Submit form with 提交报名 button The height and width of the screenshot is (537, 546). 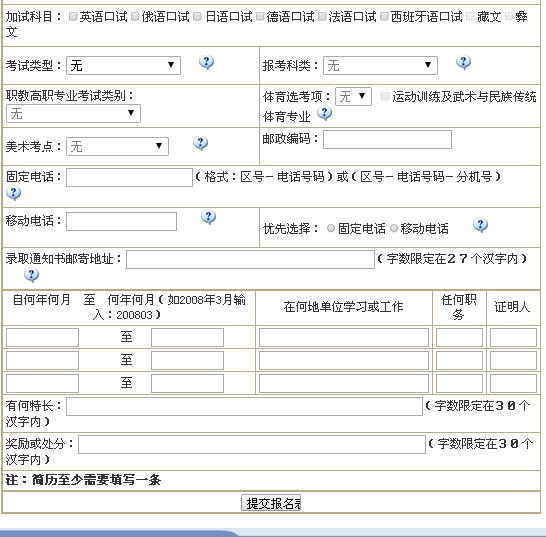point(271,503)
